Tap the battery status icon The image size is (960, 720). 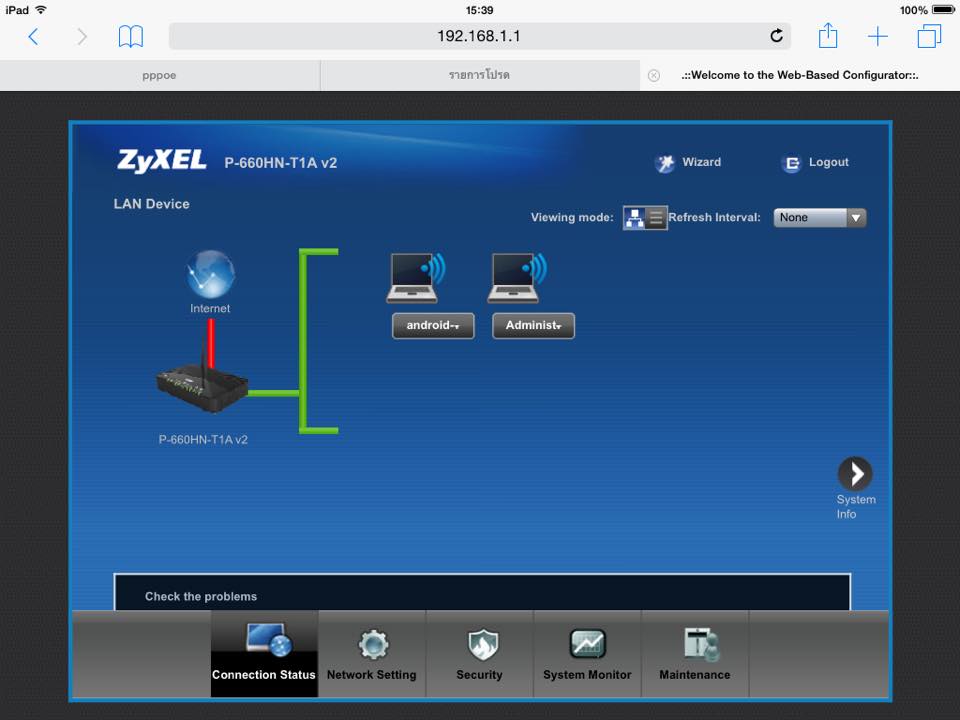pyautogui.click(x=943, y=10)
